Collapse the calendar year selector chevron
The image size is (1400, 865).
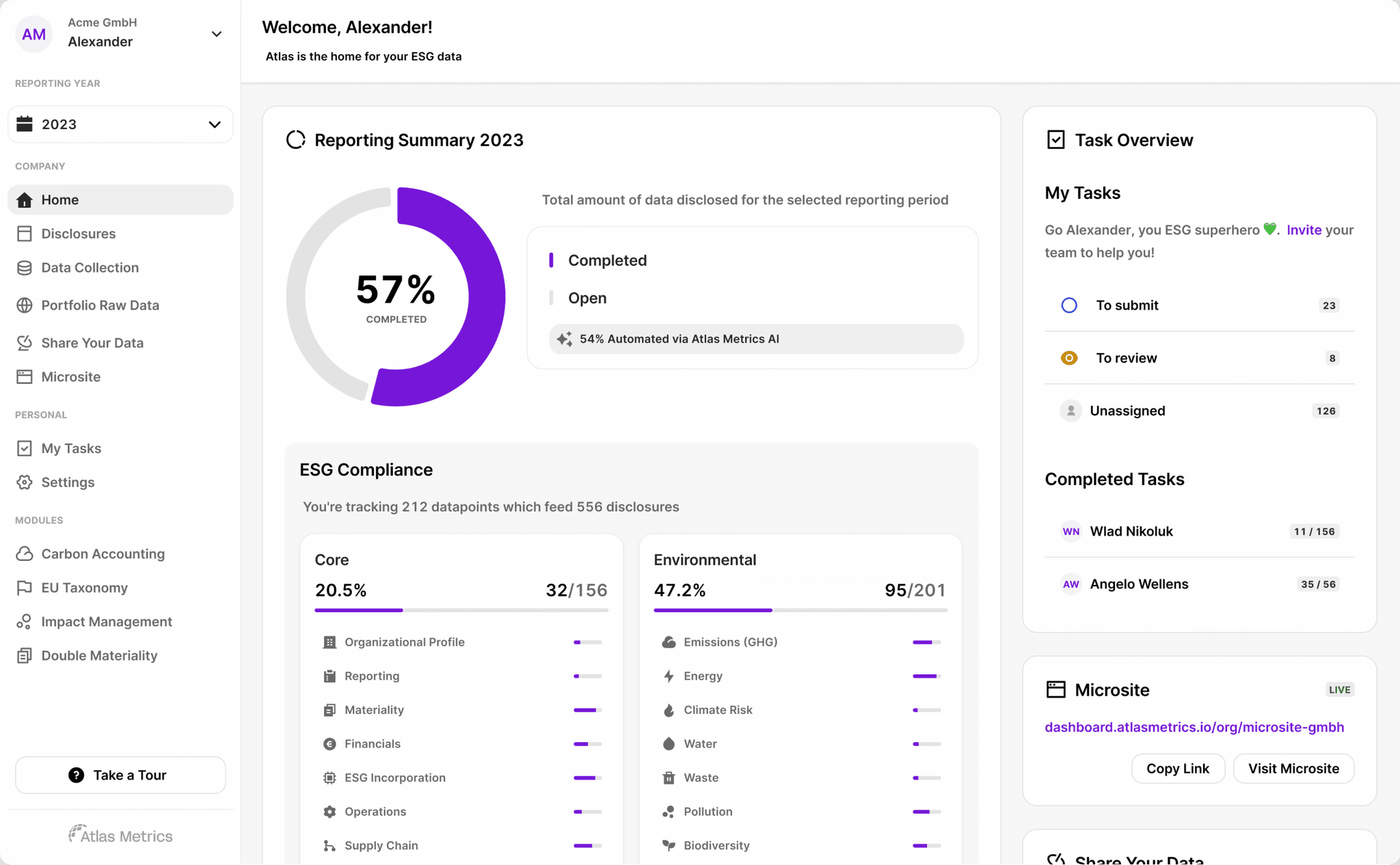pyautogui.click(x=214, y=124)
